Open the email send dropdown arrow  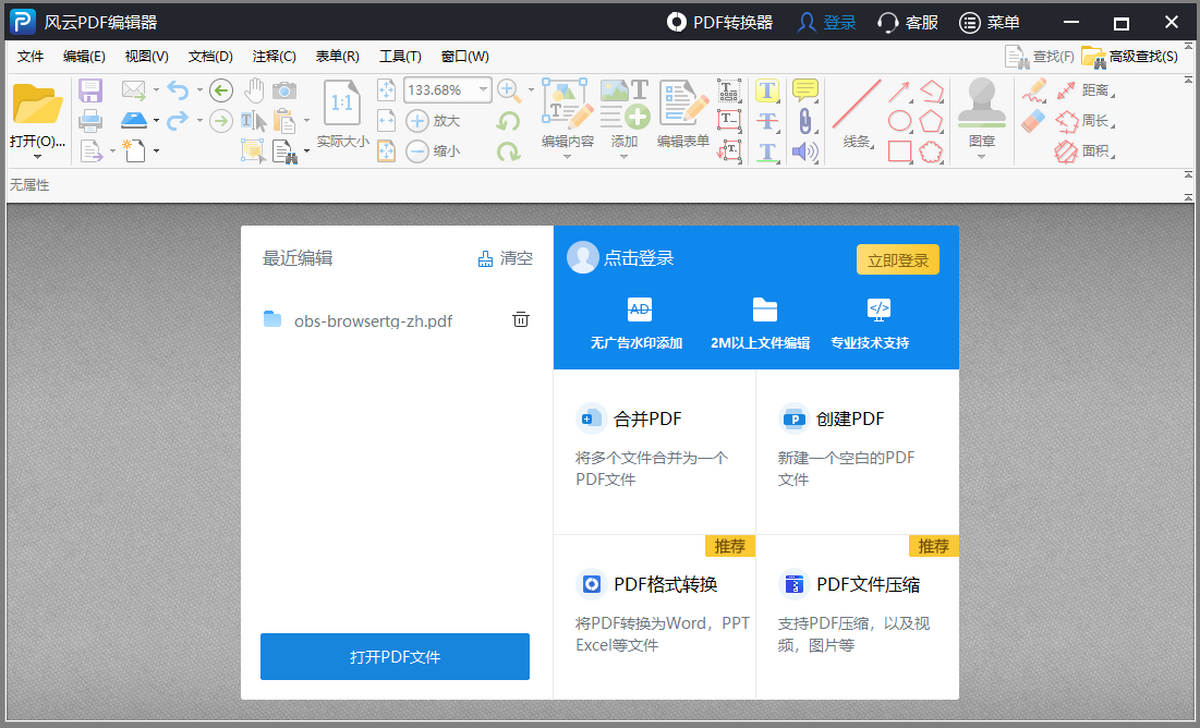(x=156, y=91)
